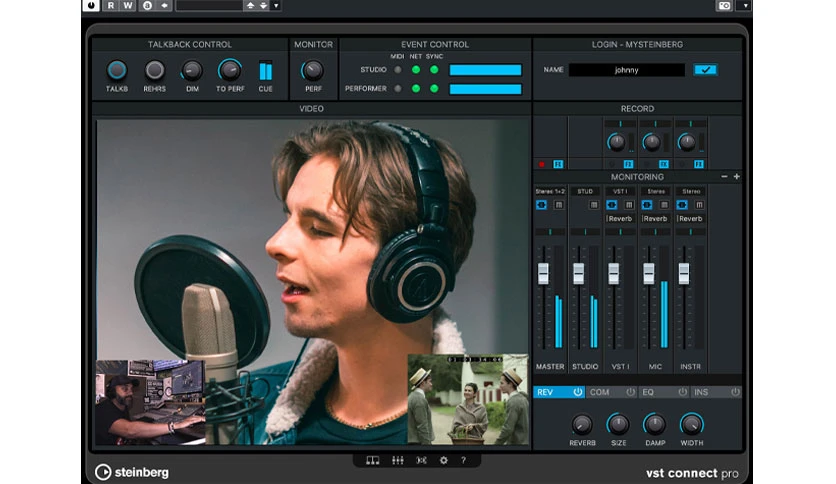
Task: Enable Read automation with the R button
Action: pos(110,5)
